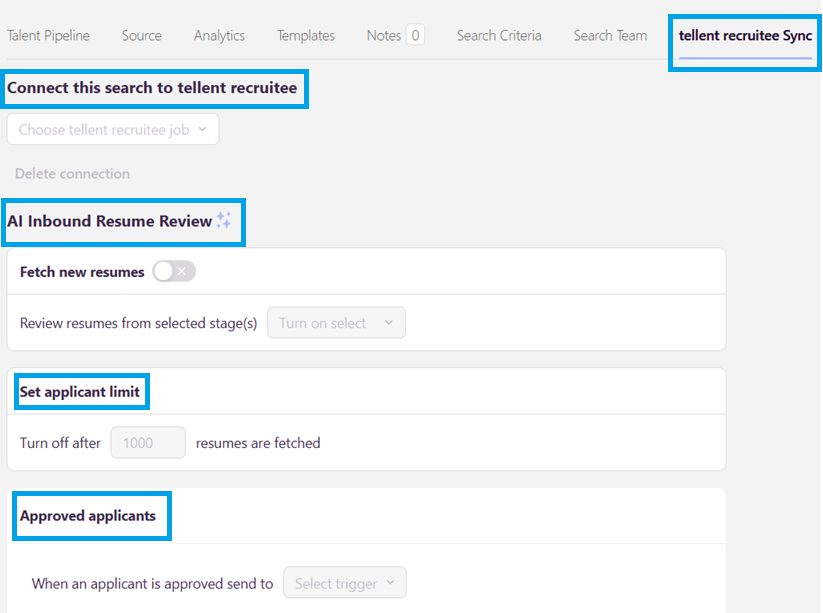
Task: Open the Analytics tab
Action: [219, 36]
